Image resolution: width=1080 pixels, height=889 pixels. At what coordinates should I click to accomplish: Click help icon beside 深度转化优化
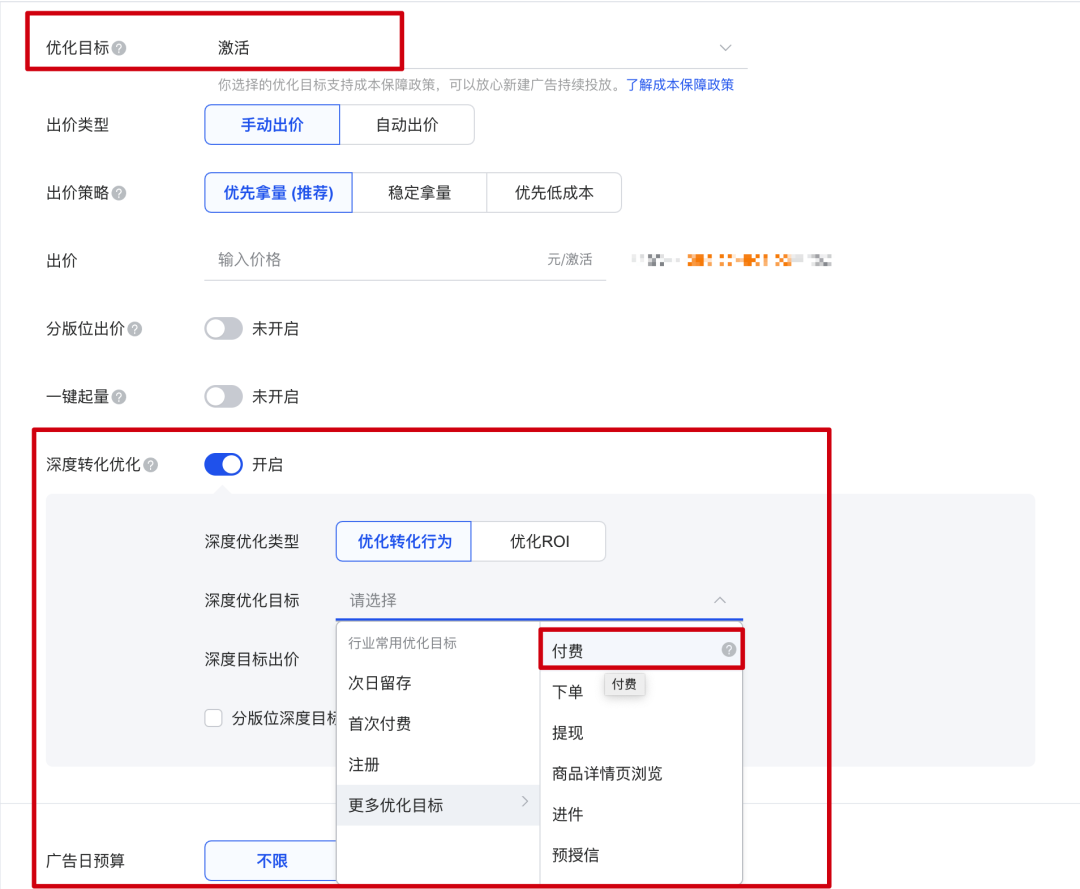[x=151, y=465]
